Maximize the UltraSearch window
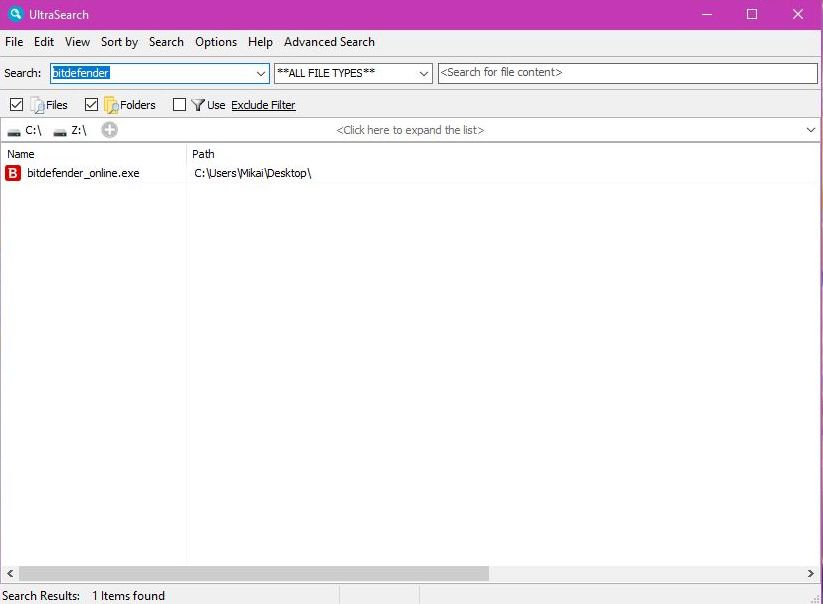The image size is (823, 604). tap(752, 14)
